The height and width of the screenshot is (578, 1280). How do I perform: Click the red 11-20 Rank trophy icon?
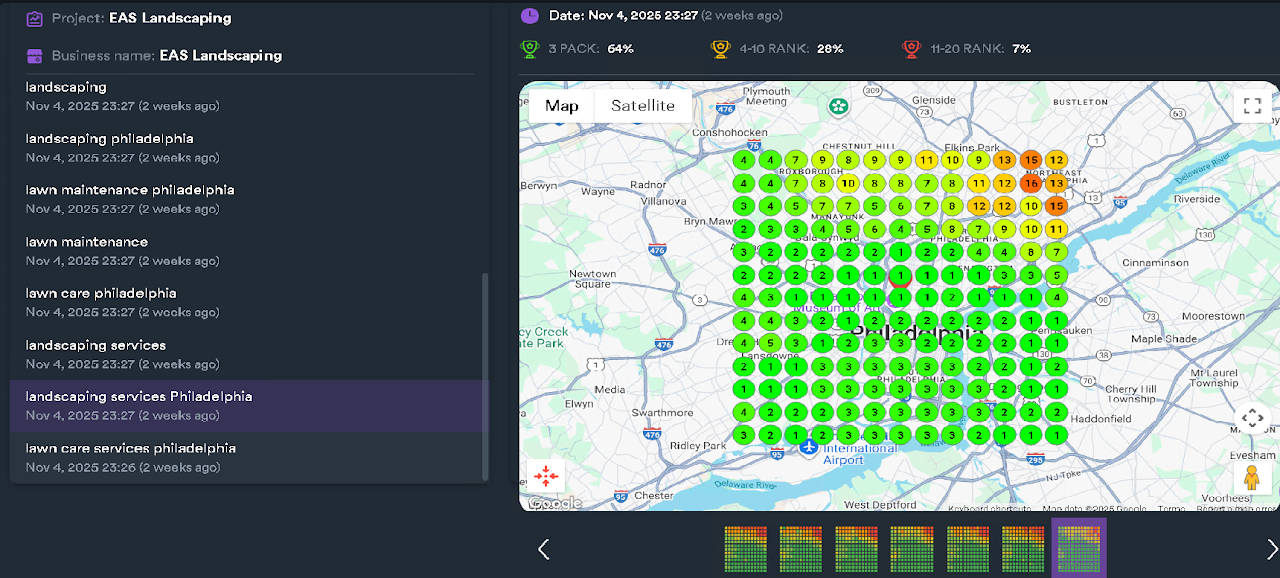coord(910,48)
